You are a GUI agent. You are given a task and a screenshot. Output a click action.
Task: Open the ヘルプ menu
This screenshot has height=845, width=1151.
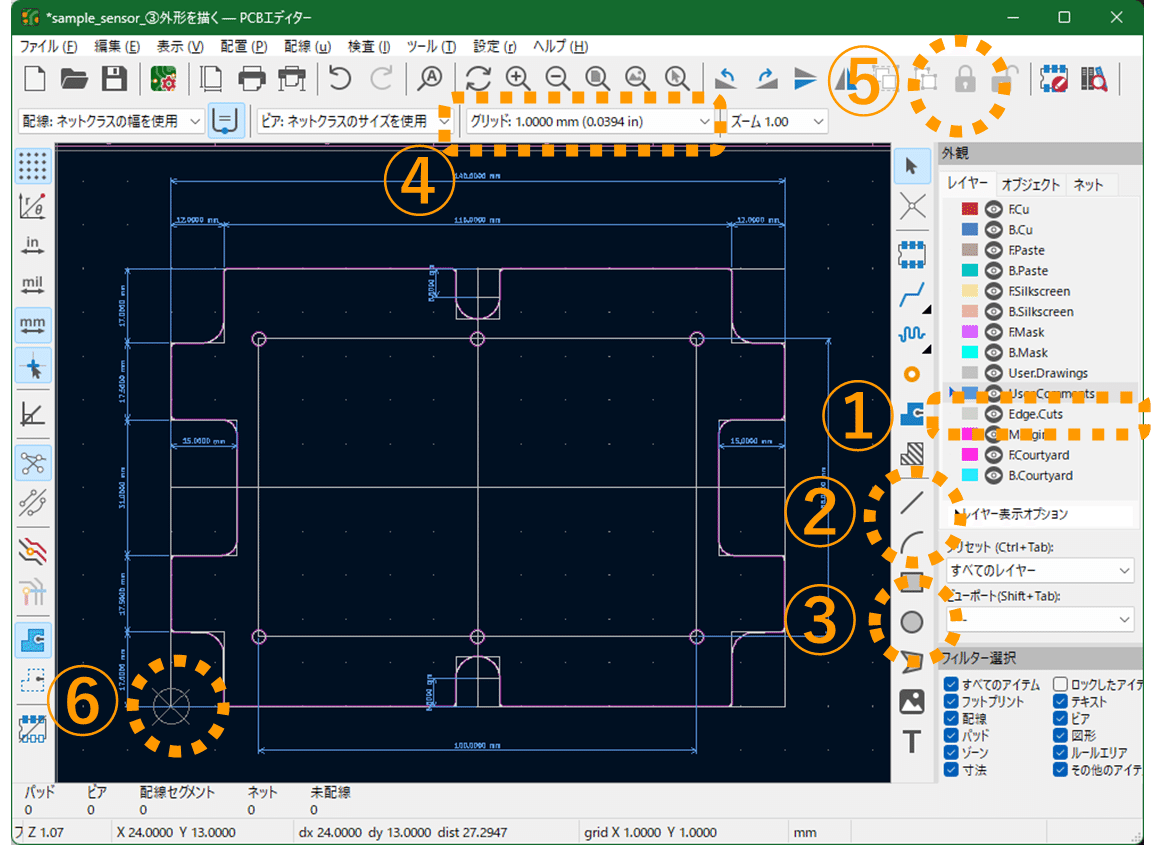[560, 46]
